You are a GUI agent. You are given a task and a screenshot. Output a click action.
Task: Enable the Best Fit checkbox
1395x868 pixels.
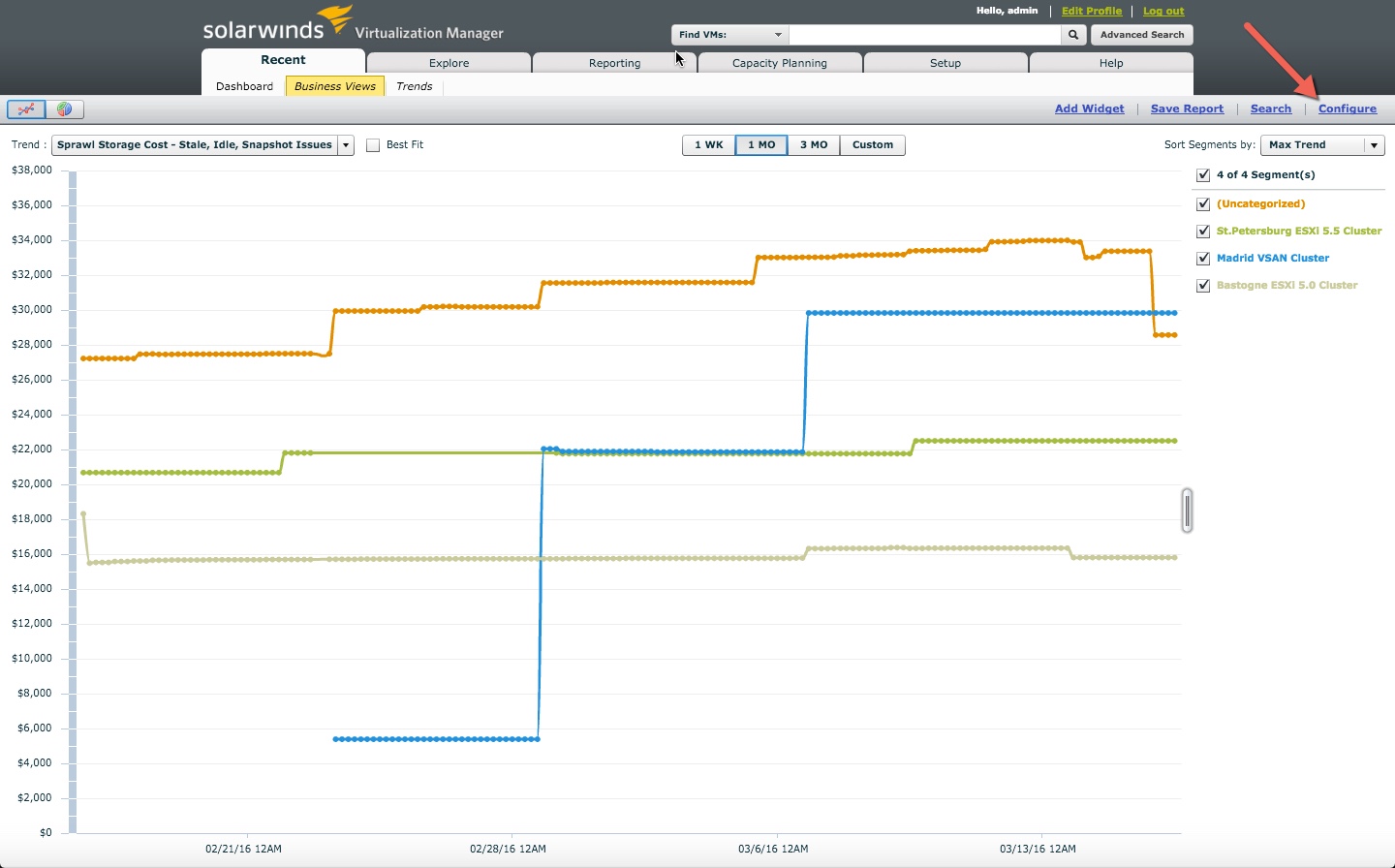(373, 145)
